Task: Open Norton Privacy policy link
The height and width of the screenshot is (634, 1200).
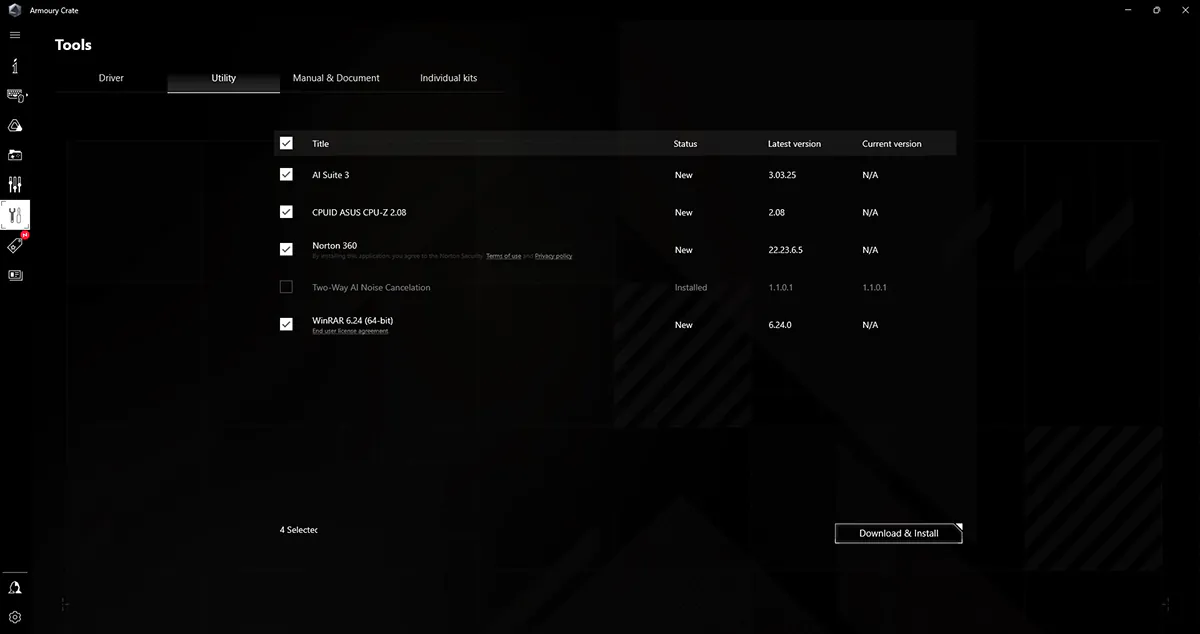Action: click(553, 257)
